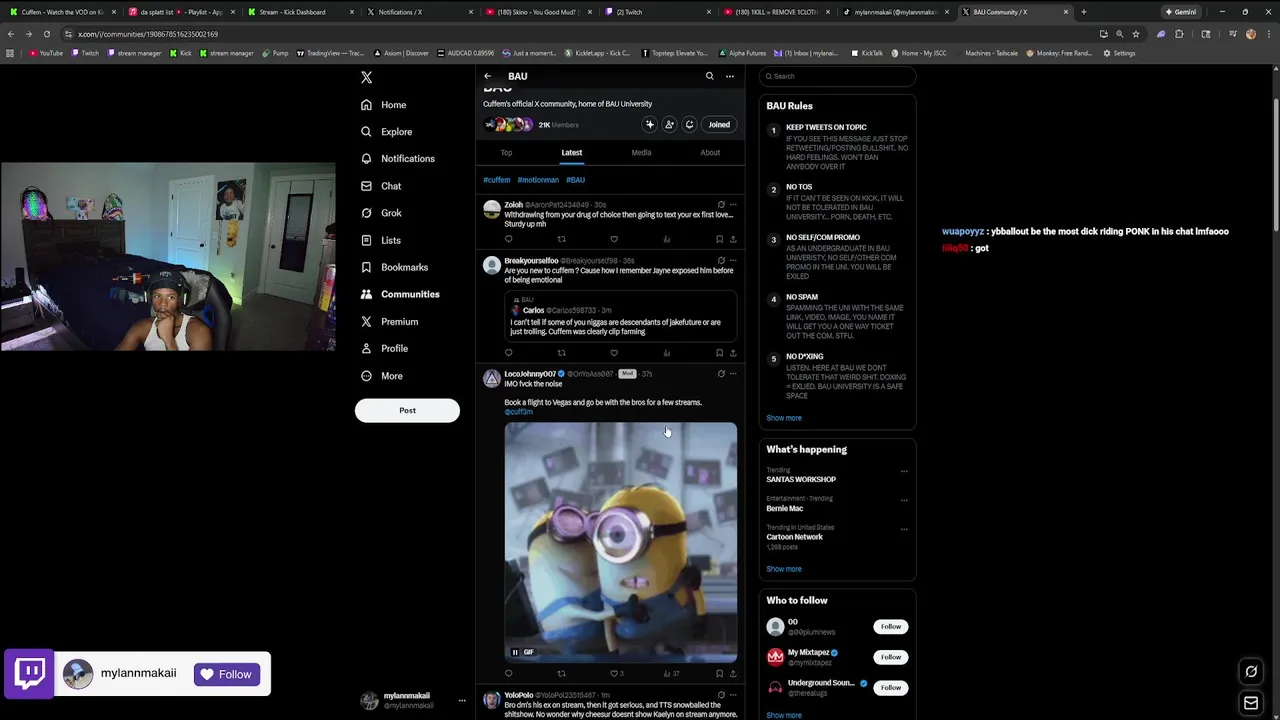Click the circular refresh icon beside Joined

coord(689,125)
